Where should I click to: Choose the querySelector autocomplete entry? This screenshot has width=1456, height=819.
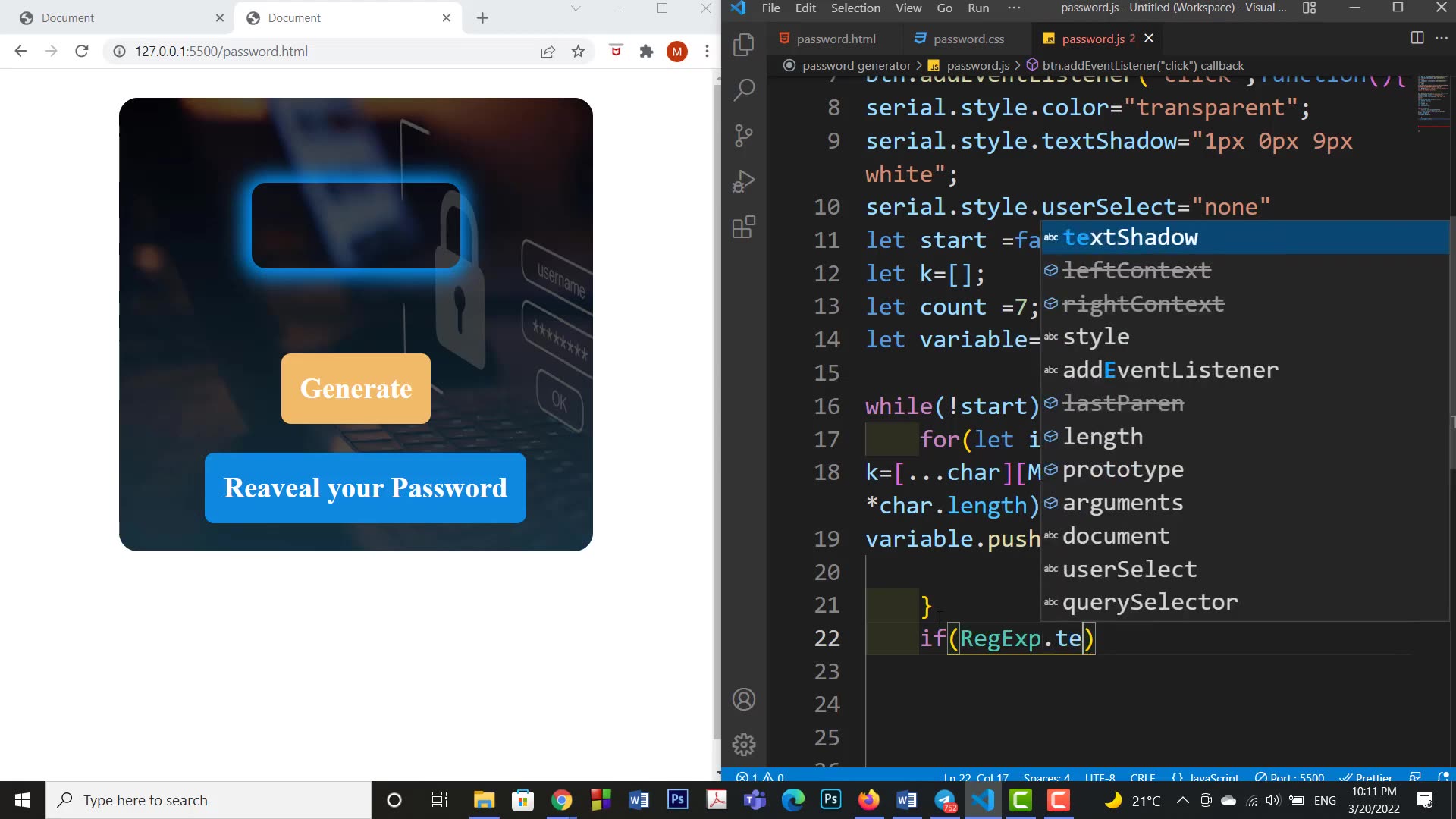click(1150, 602)
